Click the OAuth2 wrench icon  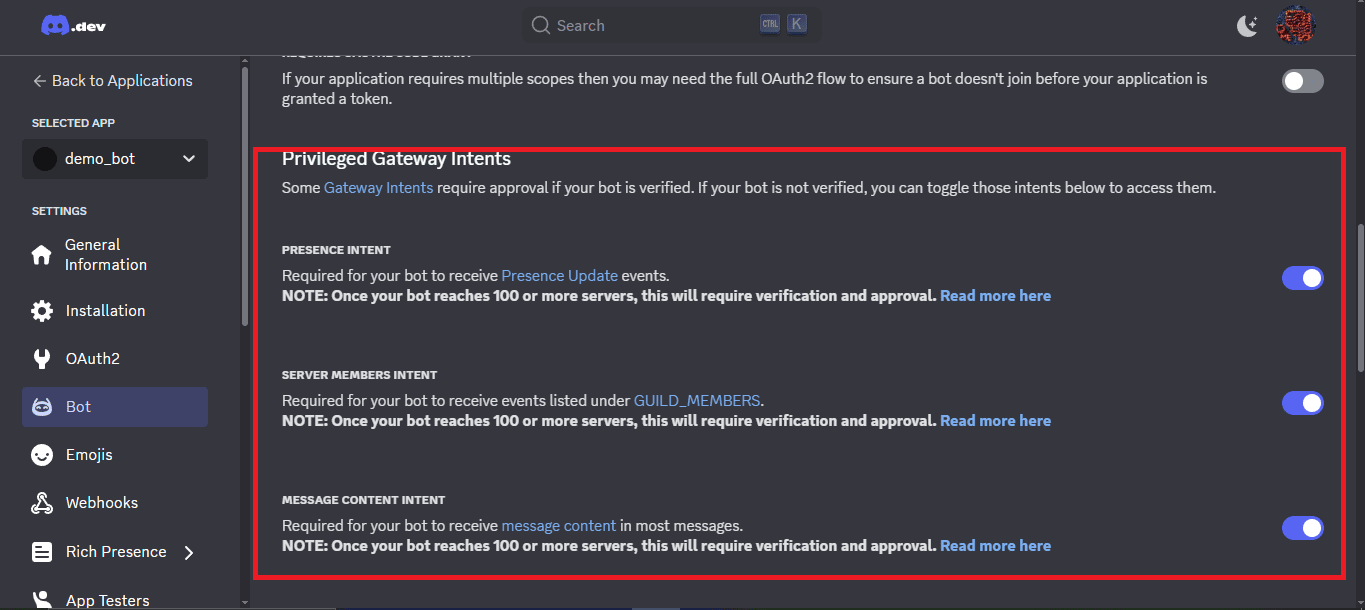pos(42,359)
